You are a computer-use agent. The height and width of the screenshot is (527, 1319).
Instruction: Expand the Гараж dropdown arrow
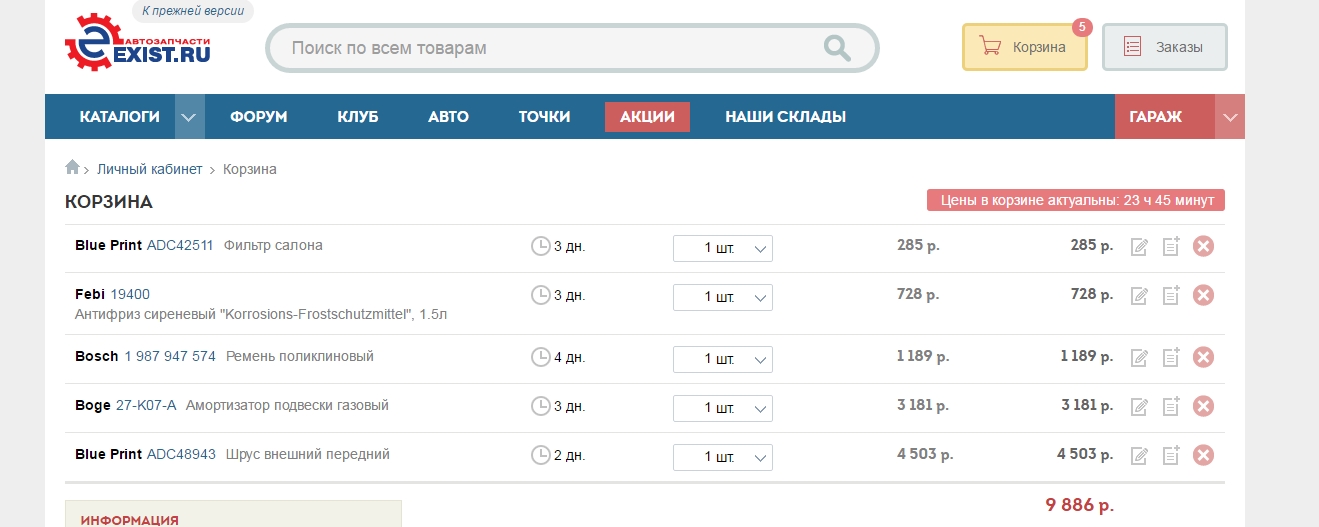coord(1230,117)
